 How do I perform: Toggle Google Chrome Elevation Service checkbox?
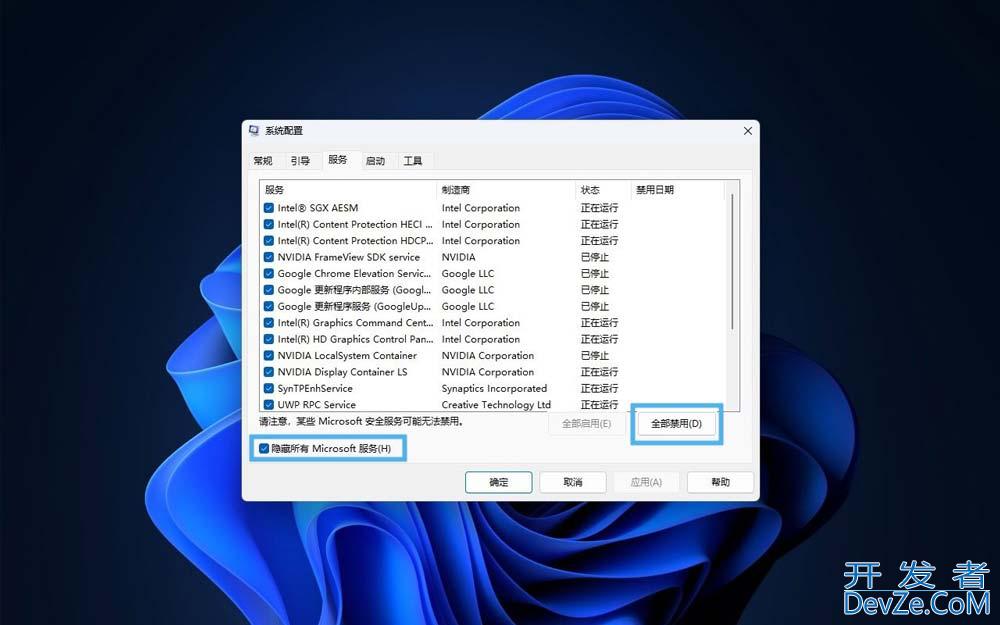tap(268, 274)
